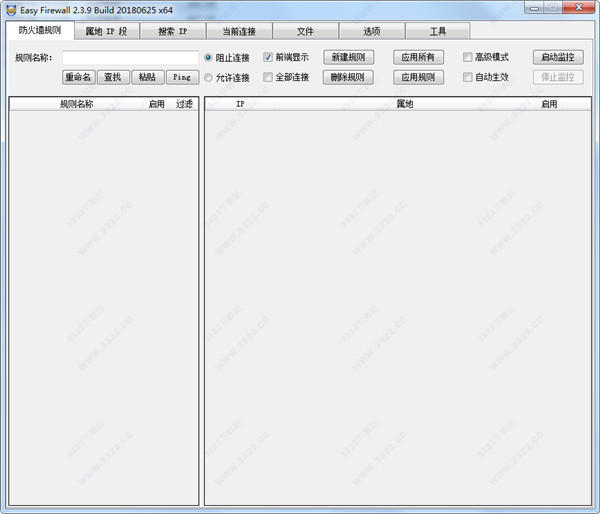
Task: Click the 删除规则 button
Action: (x=348, y=77)
